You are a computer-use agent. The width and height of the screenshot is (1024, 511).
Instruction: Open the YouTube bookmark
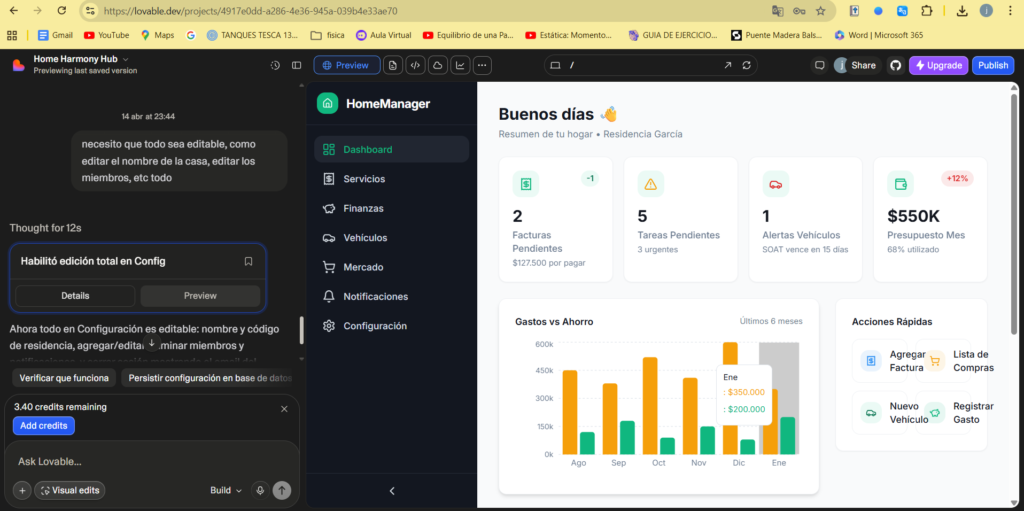point(106,35)
